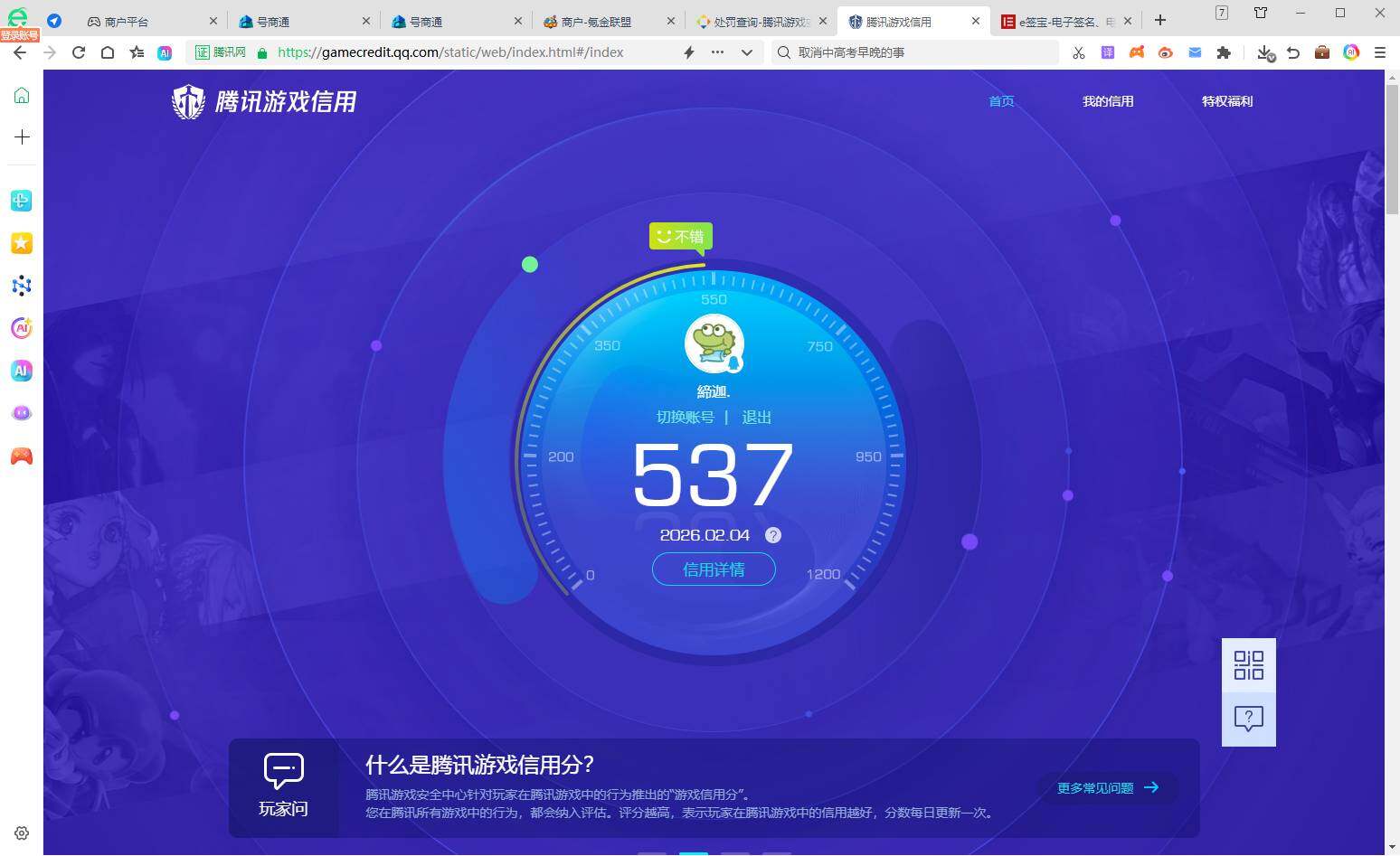Image resolution: width=1400 pixels, height=856 pixels.
Task: Open the QR code panel on the page
Action: pos(1248,664)
